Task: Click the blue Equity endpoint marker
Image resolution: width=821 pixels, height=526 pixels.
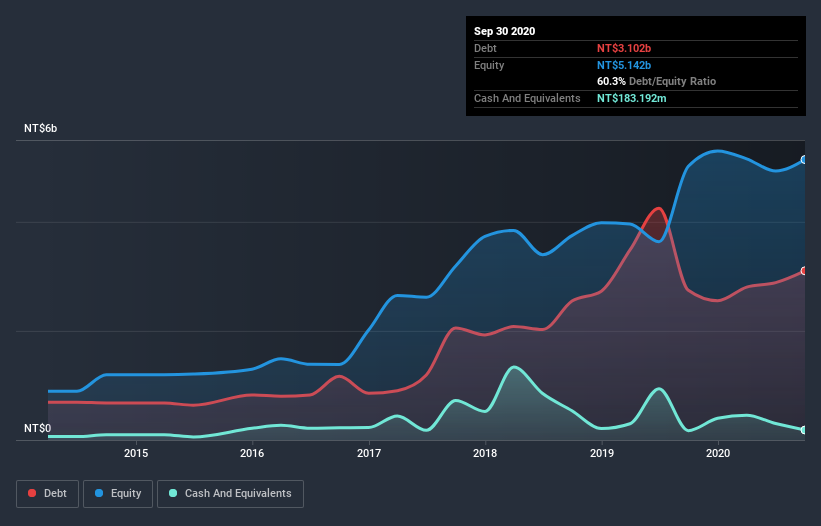Action: (x=804, y=160)
